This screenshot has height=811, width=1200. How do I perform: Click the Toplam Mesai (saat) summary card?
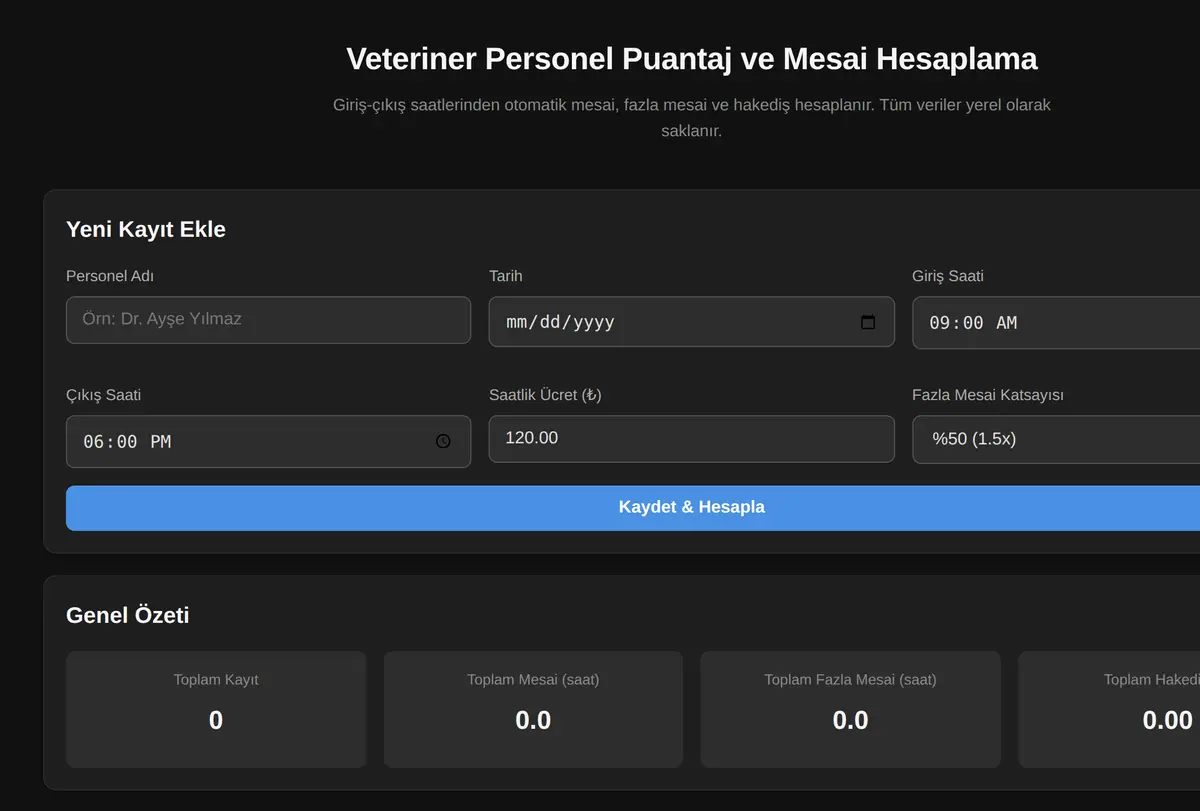tap(533, 709)
